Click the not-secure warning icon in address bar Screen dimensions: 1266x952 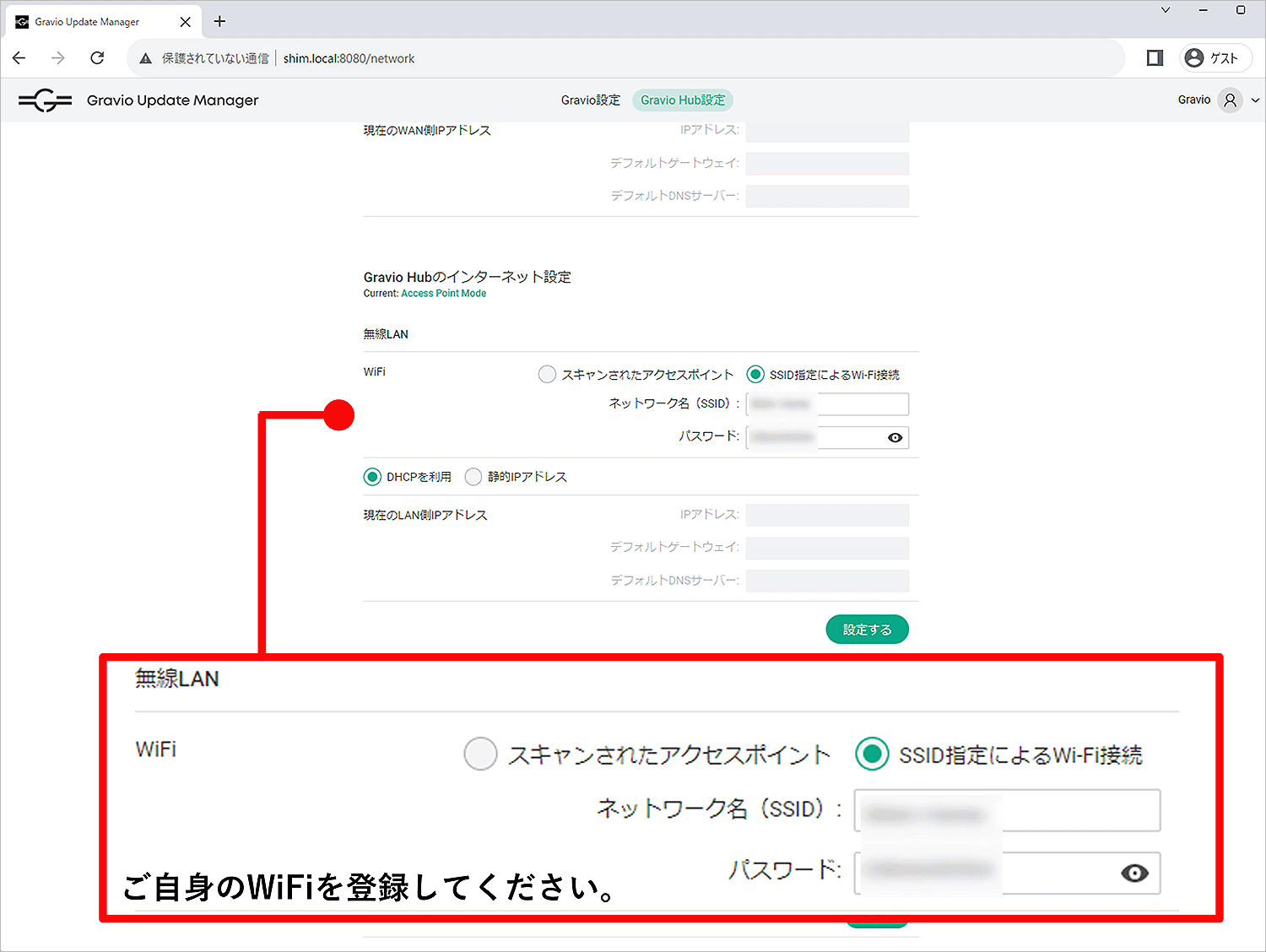[145, 58]
